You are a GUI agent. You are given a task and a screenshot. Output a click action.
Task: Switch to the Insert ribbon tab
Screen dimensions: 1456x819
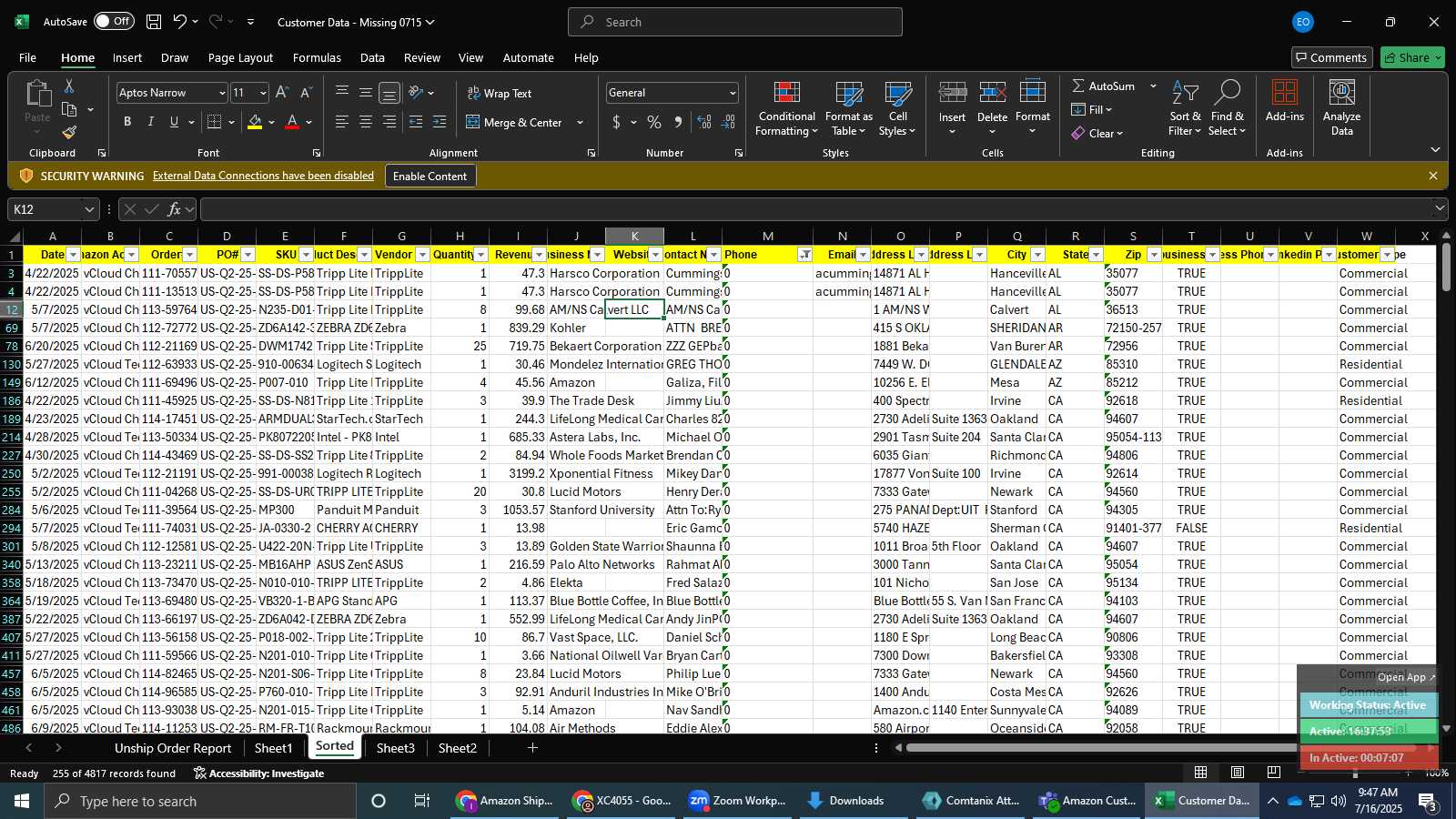tap(127, 57)
